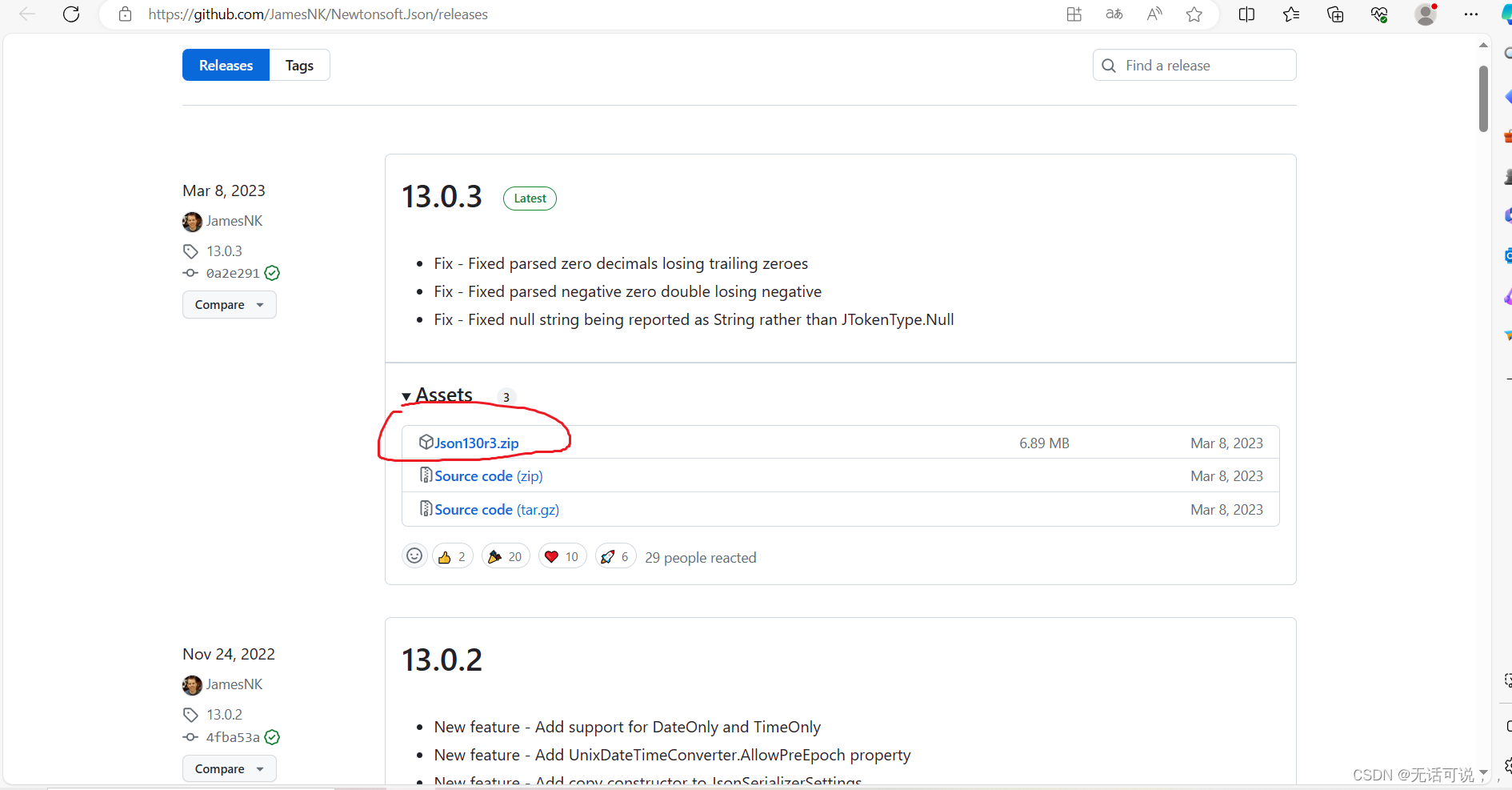Image resolution: width=1512 pixels, height=790 pixels.
Task: Click the Latest badge
Action: pos(530,199)
